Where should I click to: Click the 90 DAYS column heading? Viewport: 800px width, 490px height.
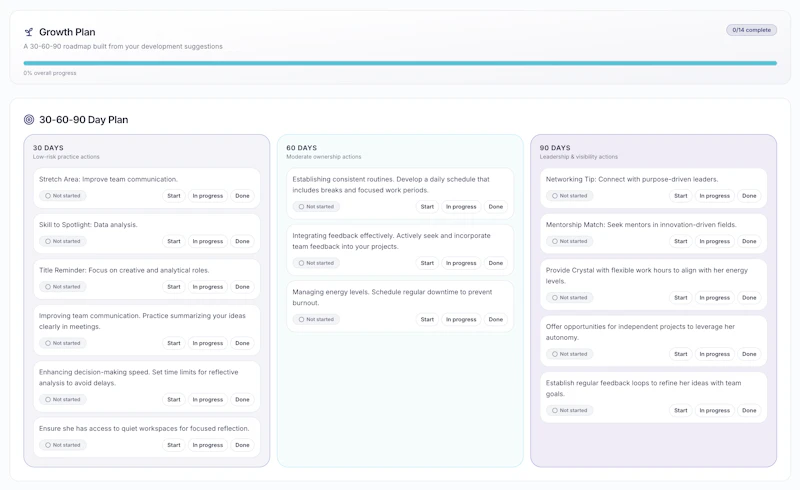[555, 148]
